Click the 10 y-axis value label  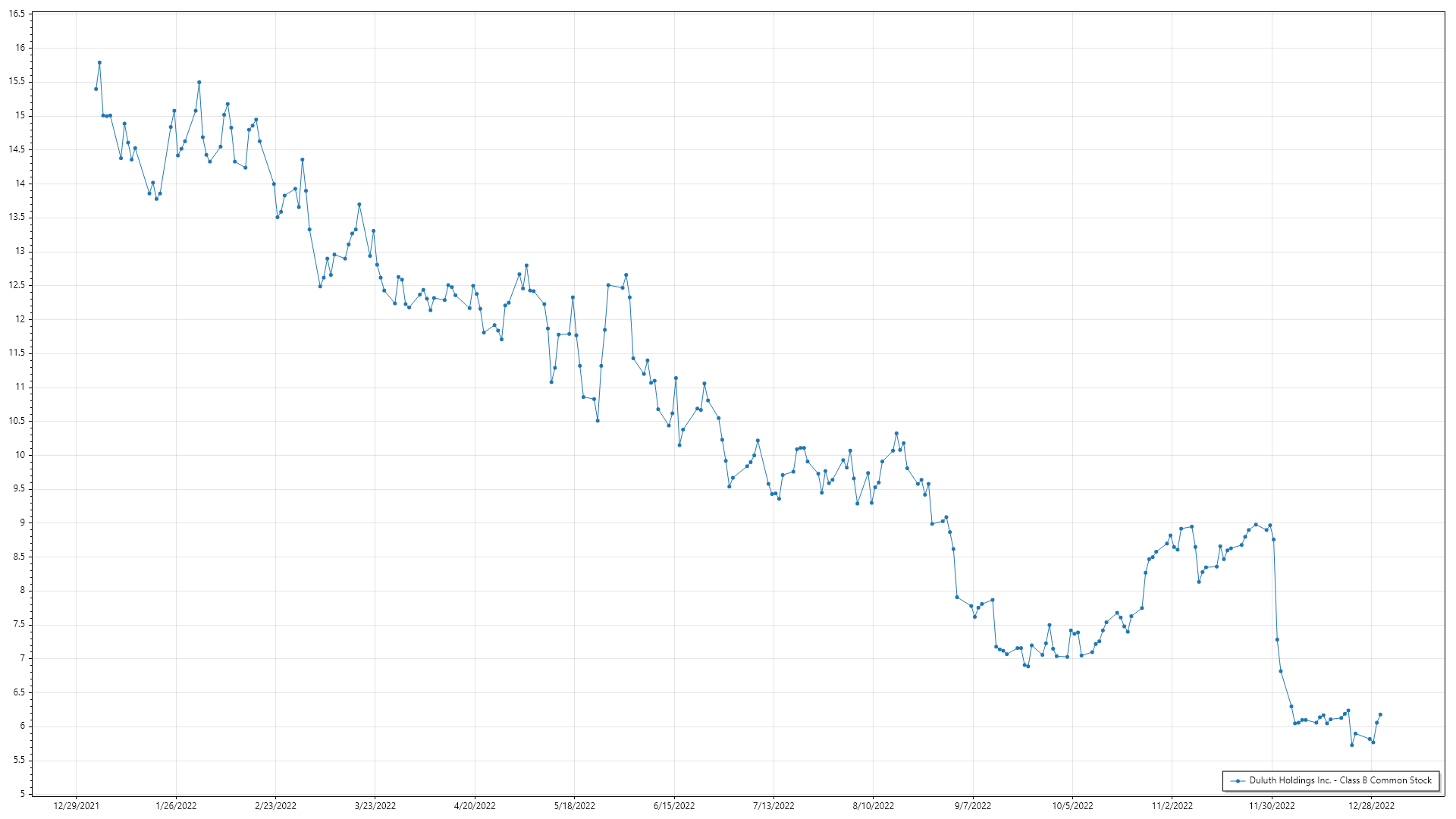coord(20,455)
